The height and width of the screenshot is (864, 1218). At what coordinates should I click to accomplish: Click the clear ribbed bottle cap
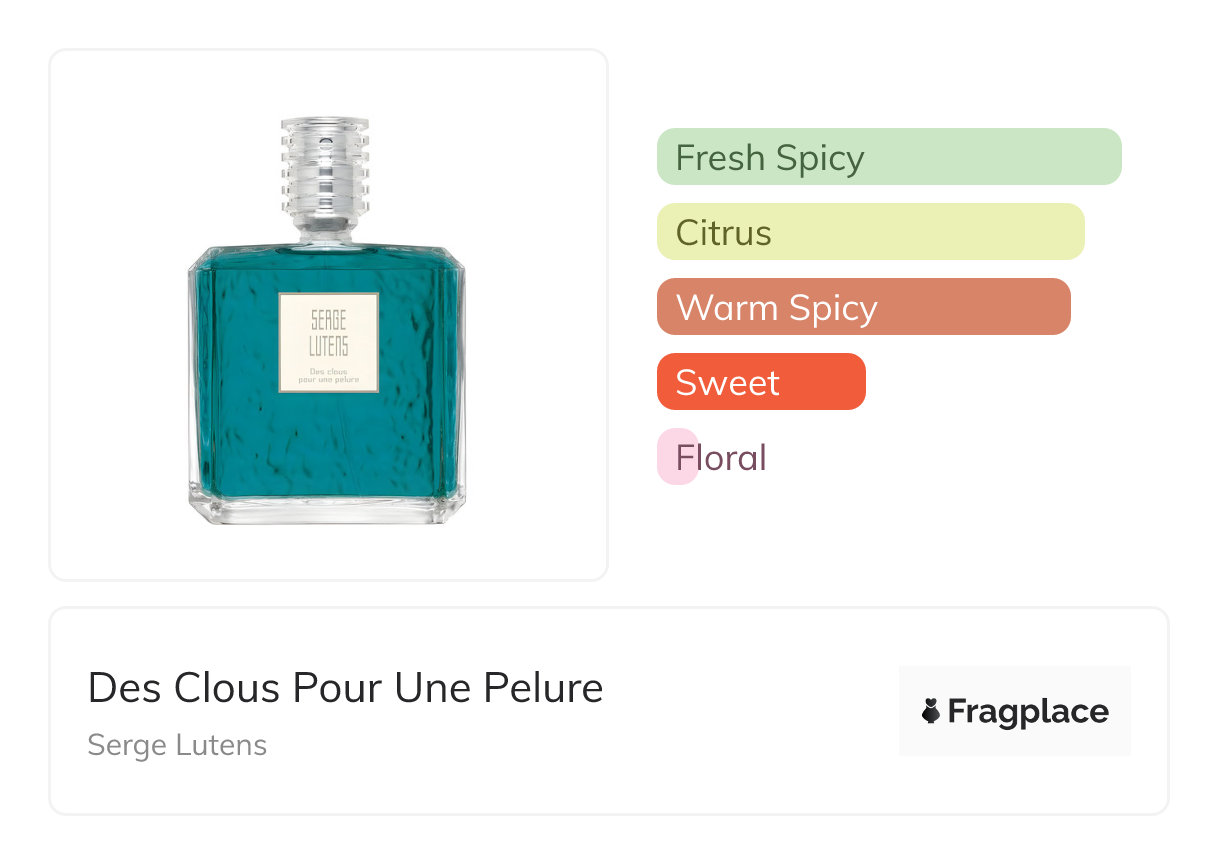326,170
